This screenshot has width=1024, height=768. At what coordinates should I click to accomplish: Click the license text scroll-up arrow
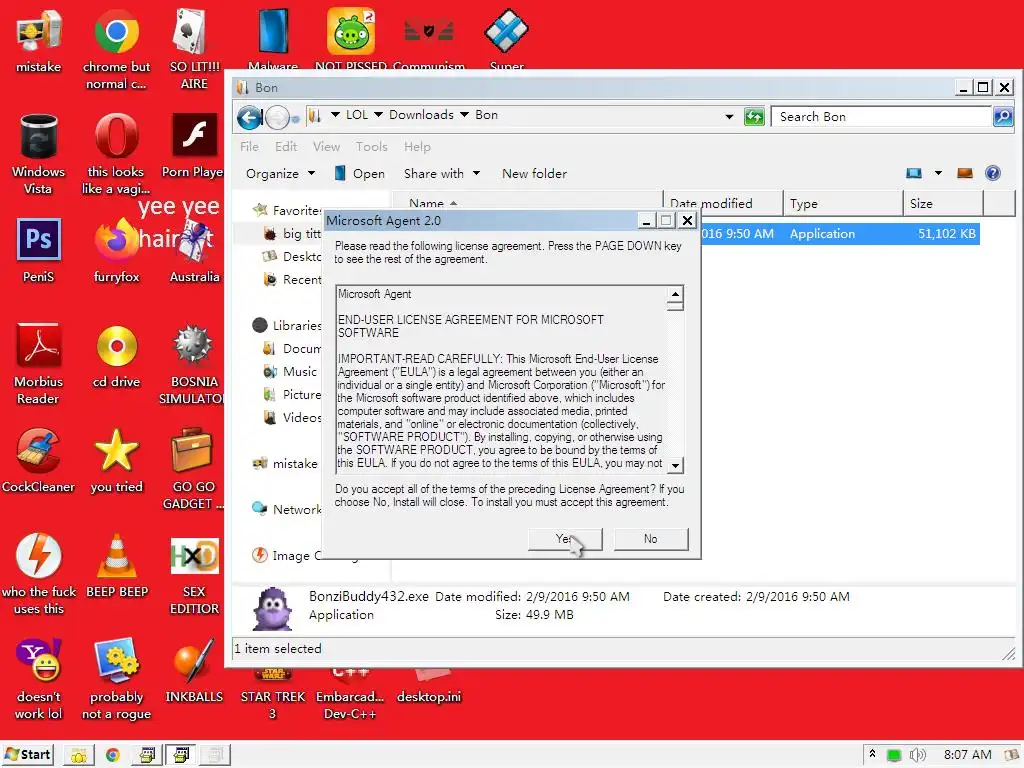click(x=675, y=294)
